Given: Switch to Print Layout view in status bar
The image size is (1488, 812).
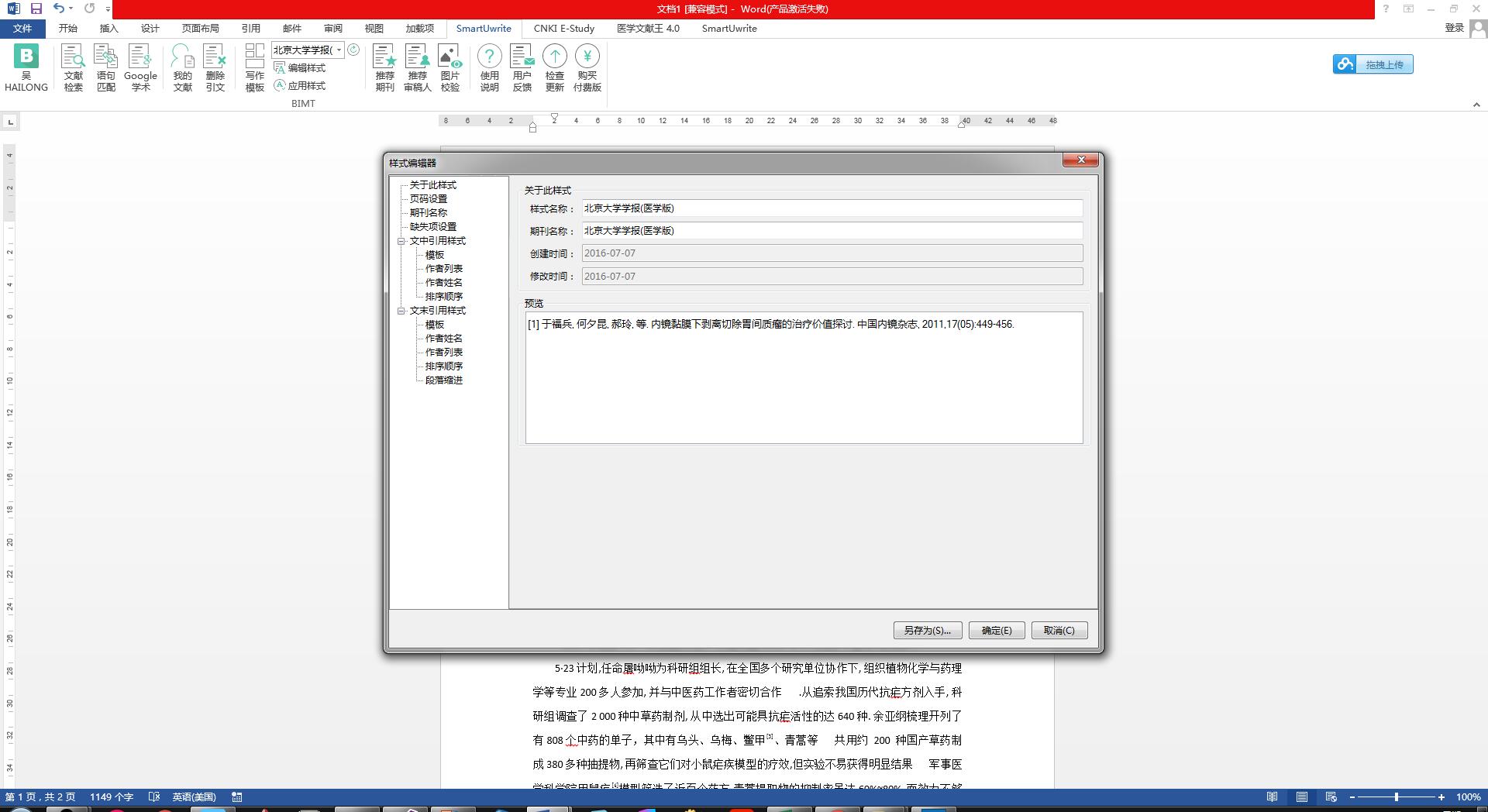Looking at the screenshot, I should [x=1301, y=797].
